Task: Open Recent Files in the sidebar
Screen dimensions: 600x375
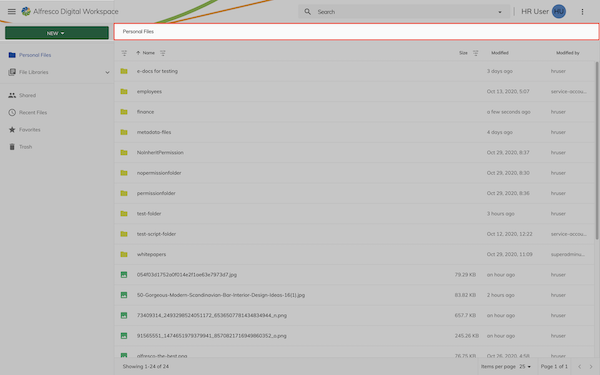Action: pyautogui.click(x=33, y=112)
